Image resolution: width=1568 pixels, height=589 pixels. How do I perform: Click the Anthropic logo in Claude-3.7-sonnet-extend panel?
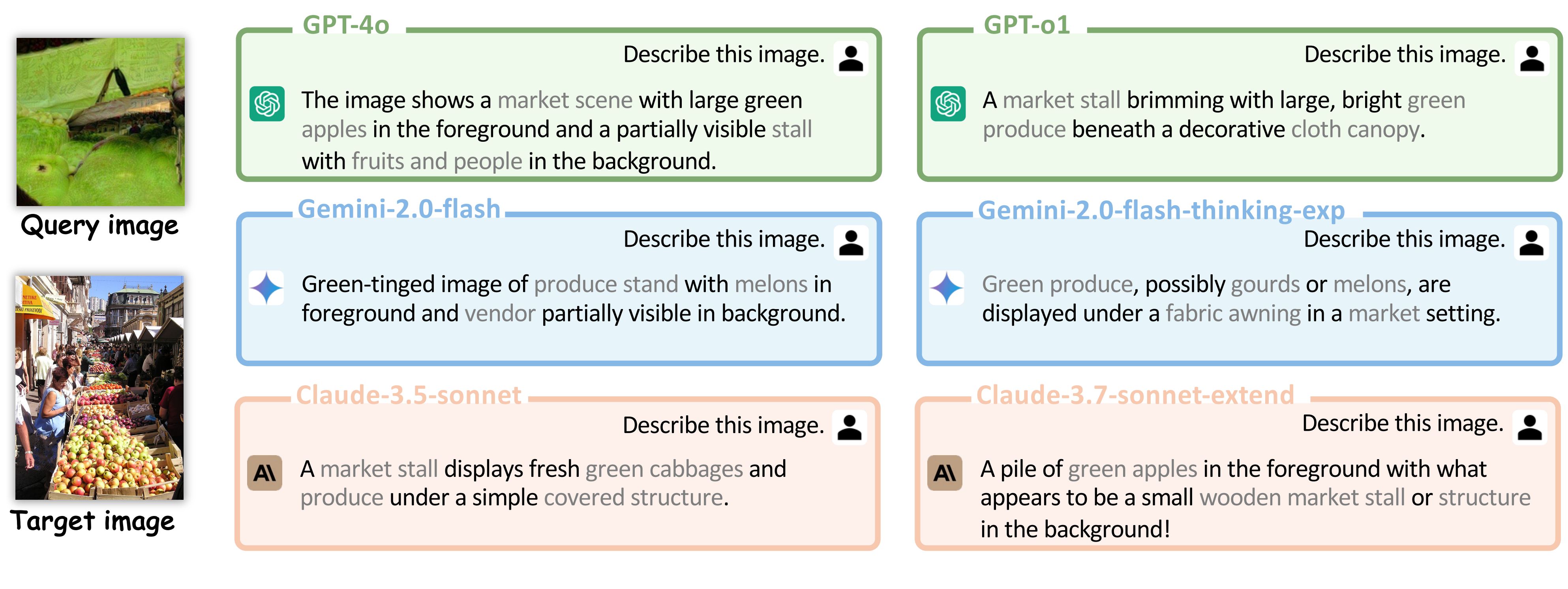(945, 473)
